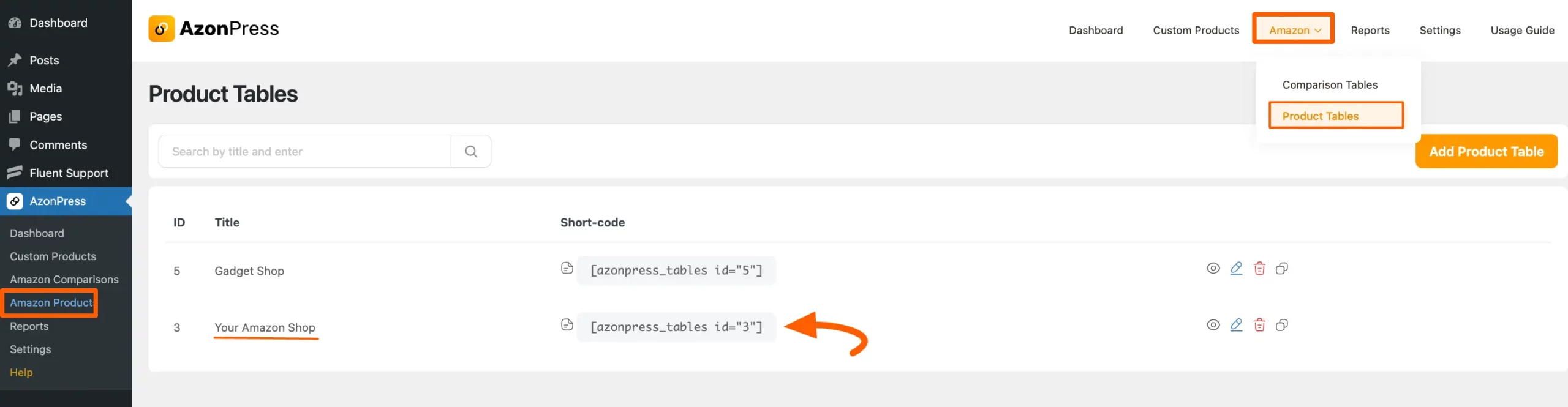Click the Media library icon in sidebar
1568x407 pixels.
(16, 88)
